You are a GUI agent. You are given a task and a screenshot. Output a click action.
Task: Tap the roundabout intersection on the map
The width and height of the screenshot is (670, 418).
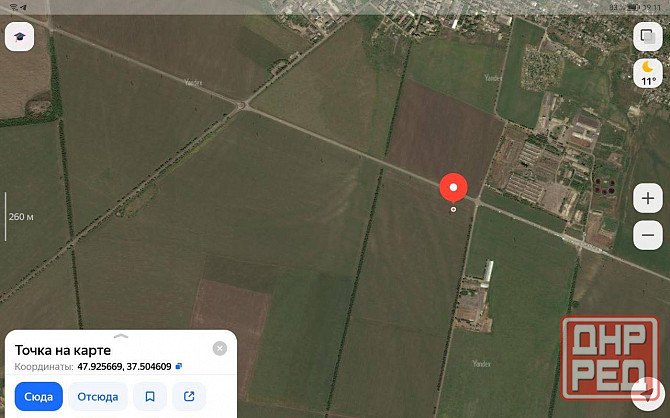tap(243, 105)
